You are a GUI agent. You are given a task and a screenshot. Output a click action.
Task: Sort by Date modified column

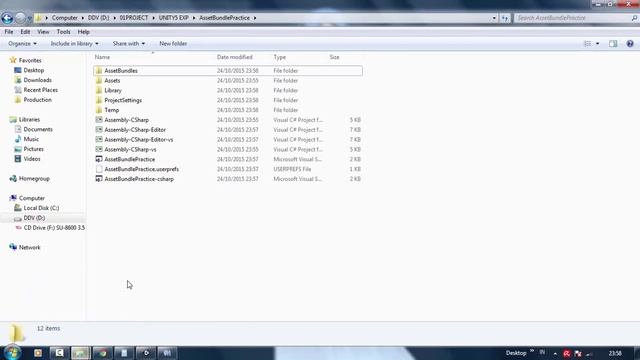point(235,57)
